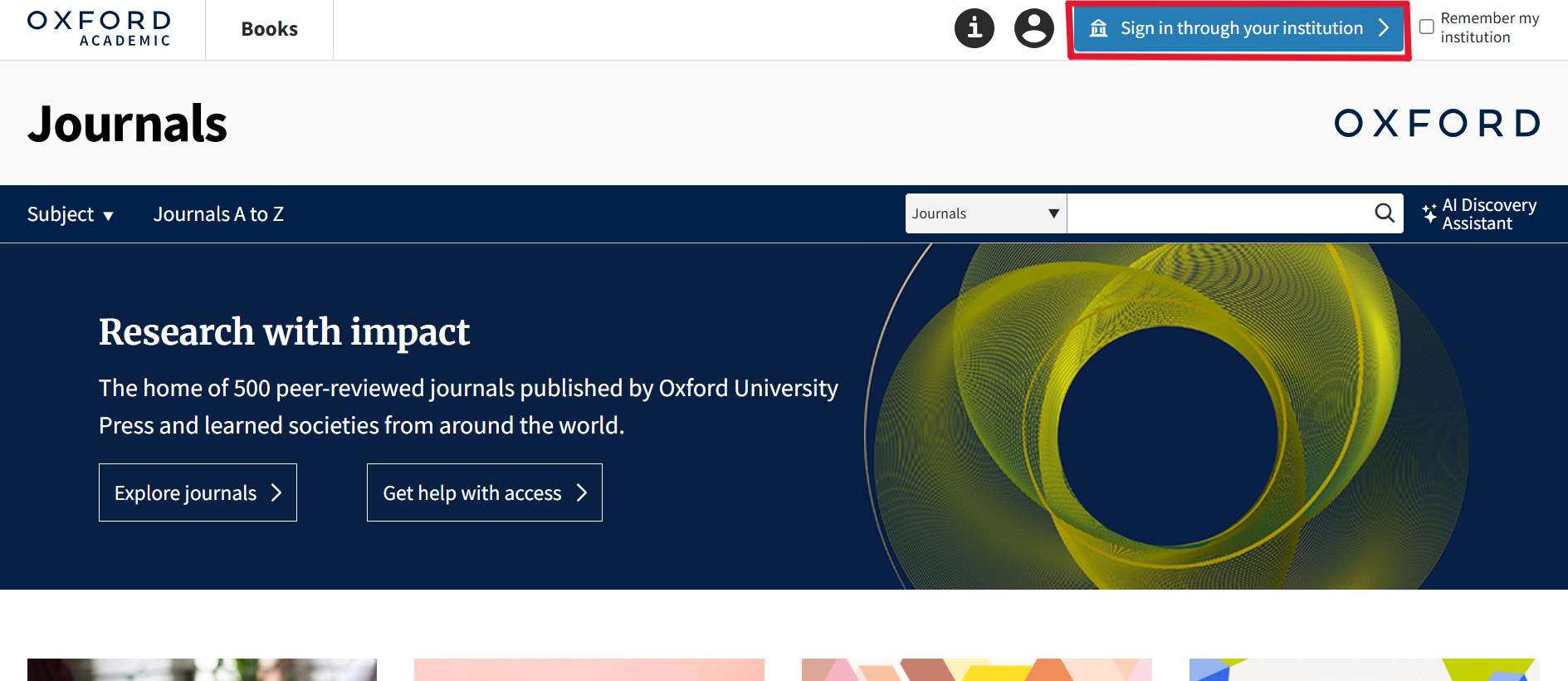Open the user account profile icon

(1033, 28)
